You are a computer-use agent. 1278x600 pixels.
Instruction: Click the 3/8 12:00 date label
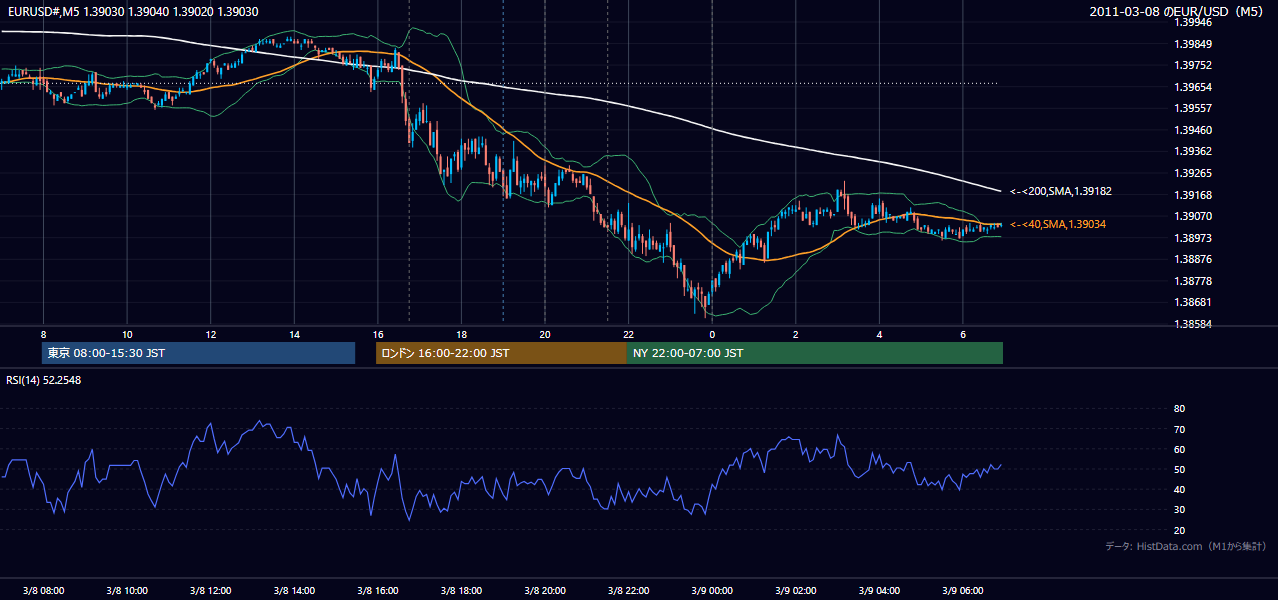[210, 590]
